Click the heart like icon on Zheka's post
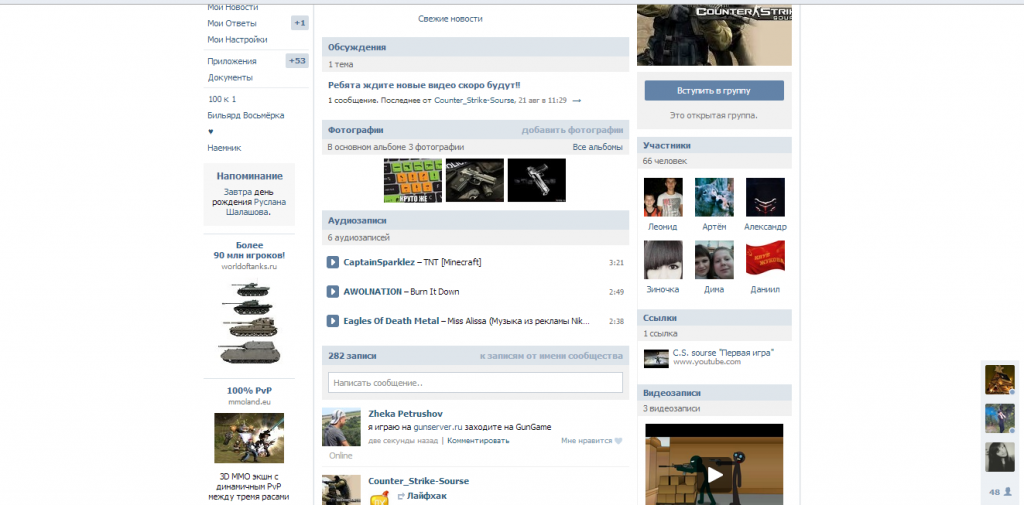The height and width of the screenshot is (505, 1024). coord(618,440)
